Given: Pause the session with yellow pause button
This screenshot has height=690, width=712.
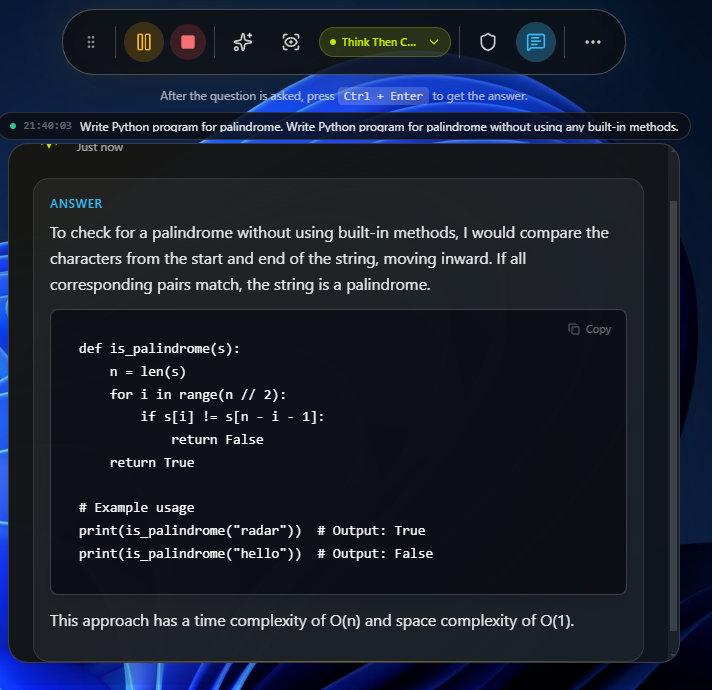Looking at the screenshot, I should click(x=144, y=42).
